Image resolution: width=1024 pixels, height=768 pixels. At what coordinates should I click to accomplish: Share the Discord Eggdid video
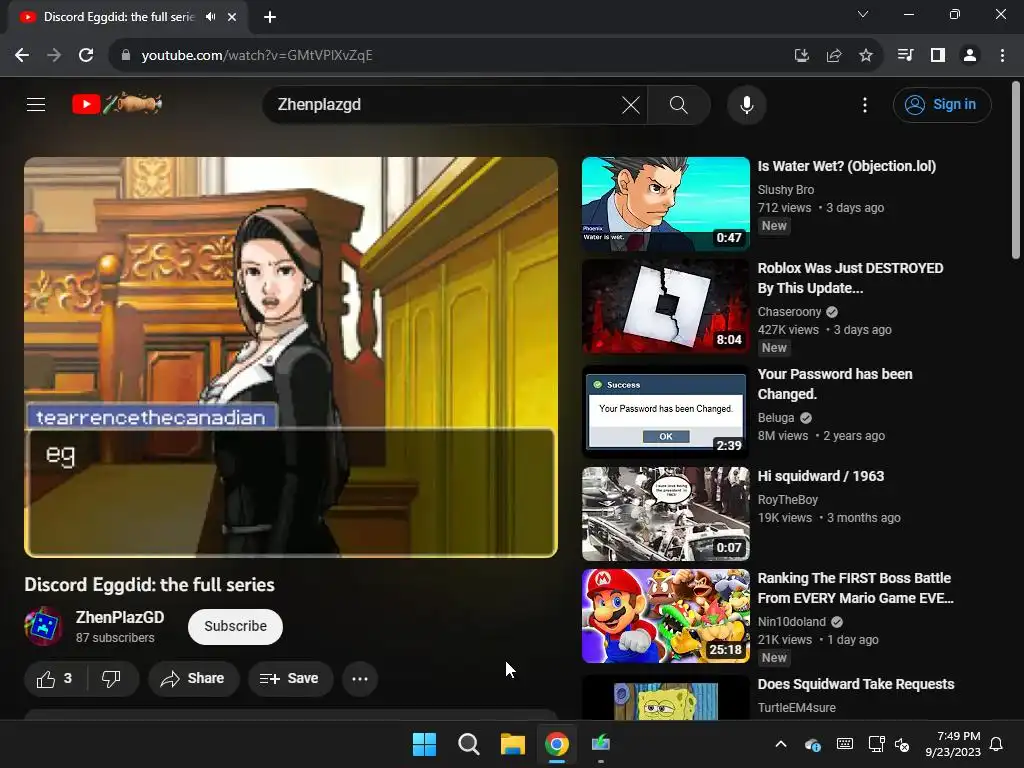pos(193,679)
